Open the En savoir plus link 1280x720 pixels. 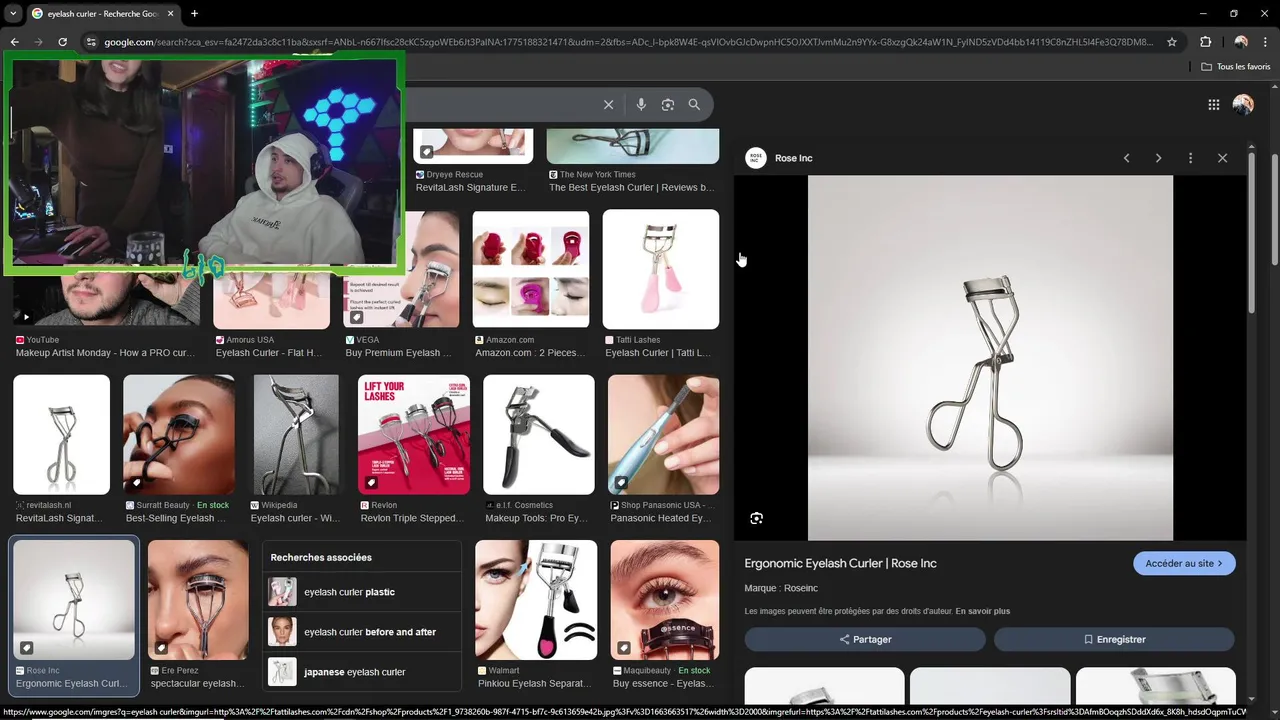click(x=982, y=611)
